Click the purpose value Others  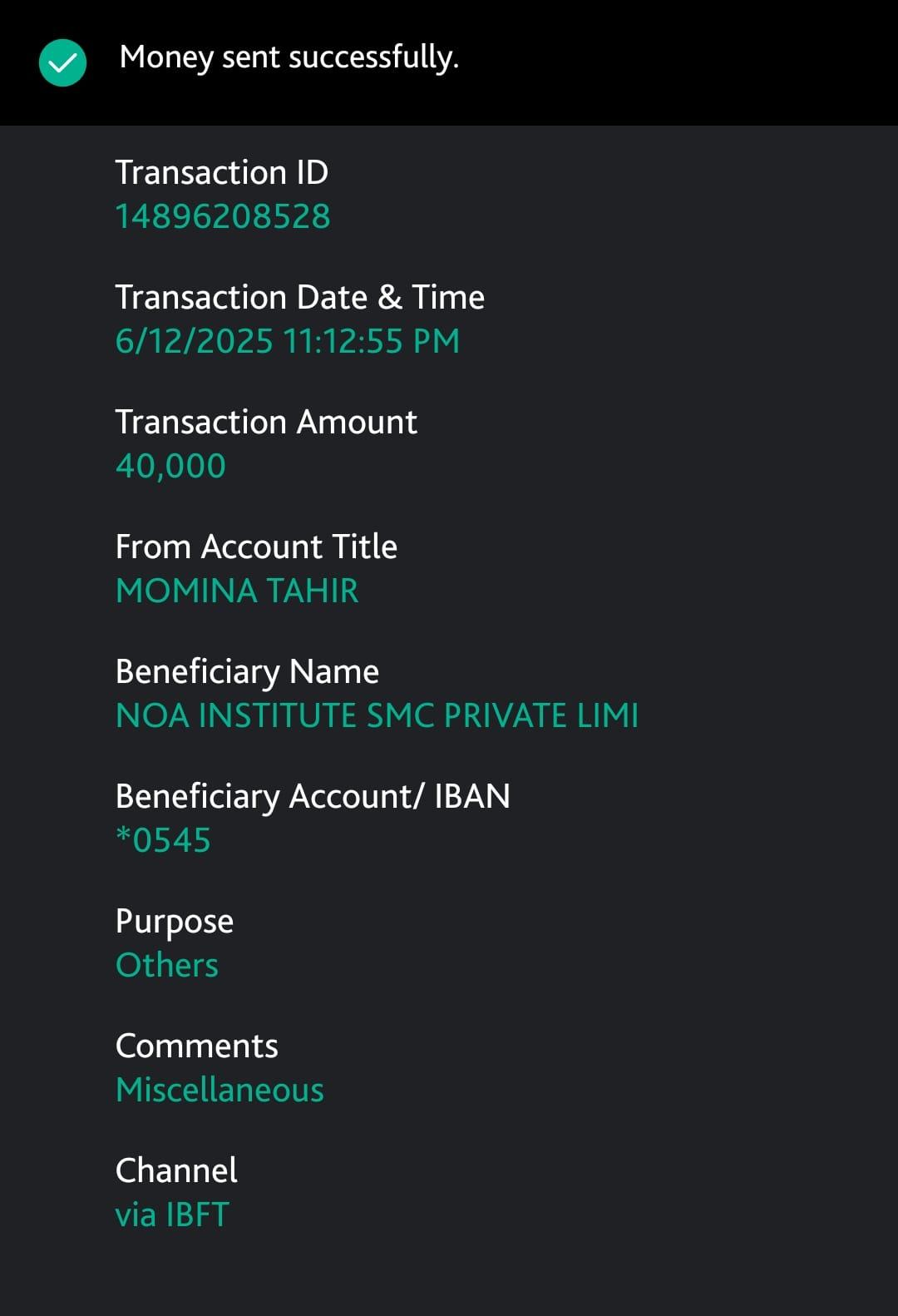(x=166, y=965)
